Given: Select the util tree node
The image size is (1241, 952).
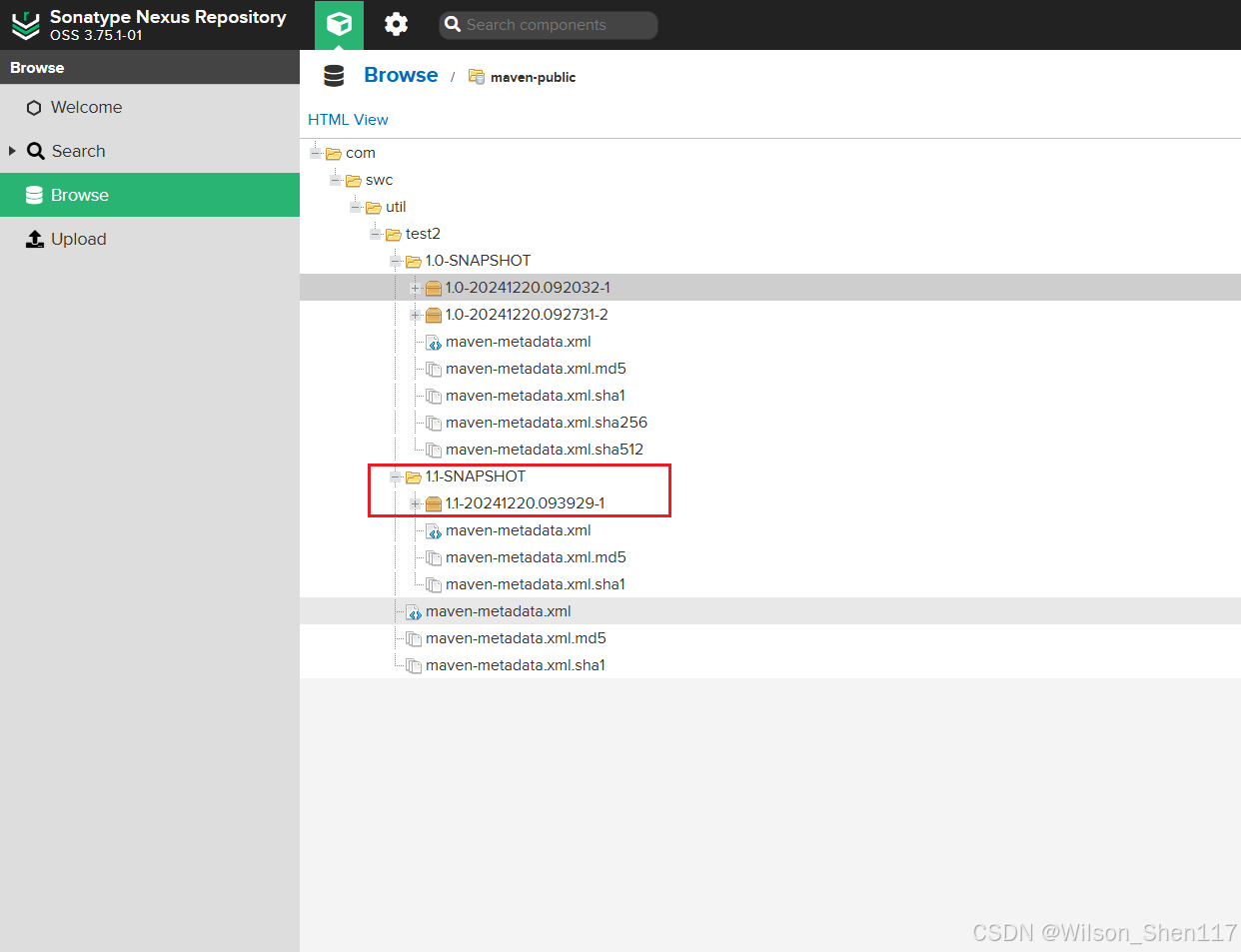Looking at the screenshot, I should [x=396, y=207].
